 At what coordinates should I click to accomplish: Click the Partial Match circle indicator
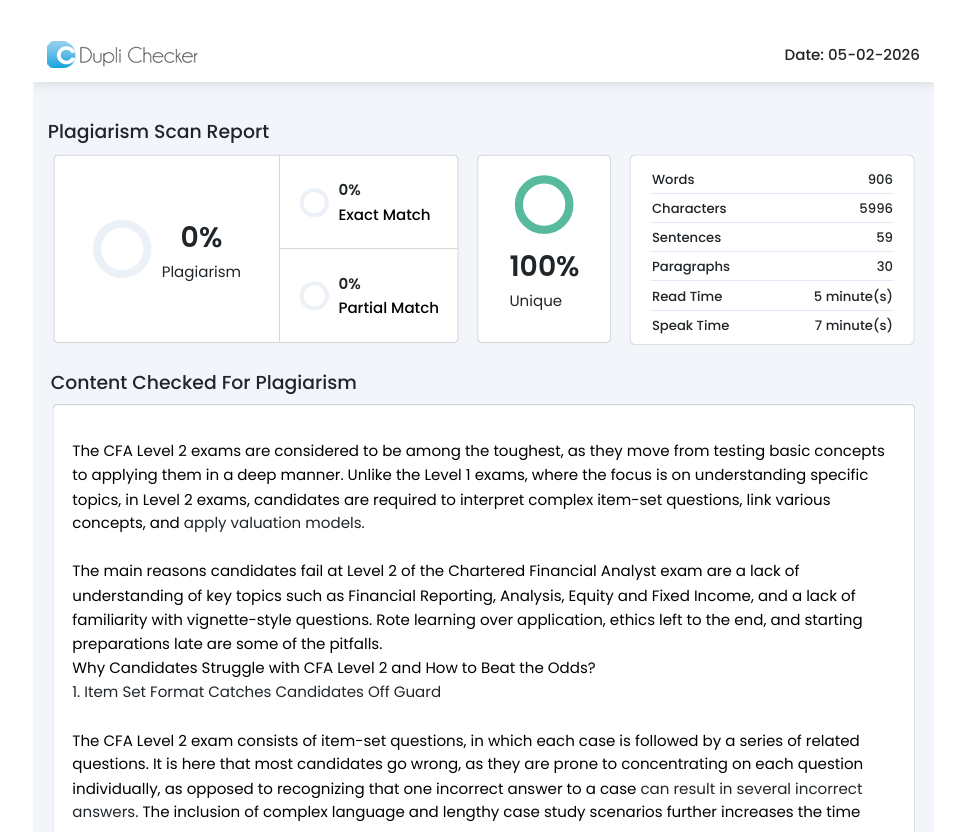click(x=314, y=296)
